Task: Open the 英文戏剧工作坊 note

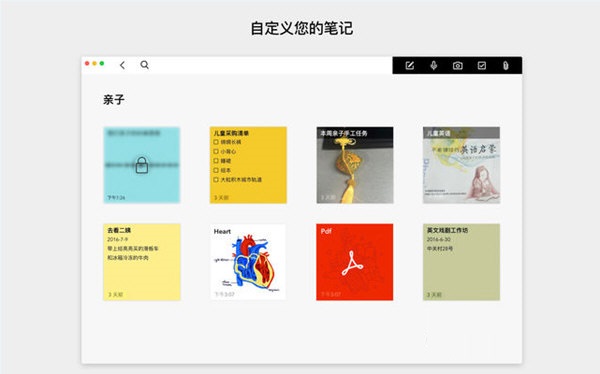Action: click(x=461, y=262)
